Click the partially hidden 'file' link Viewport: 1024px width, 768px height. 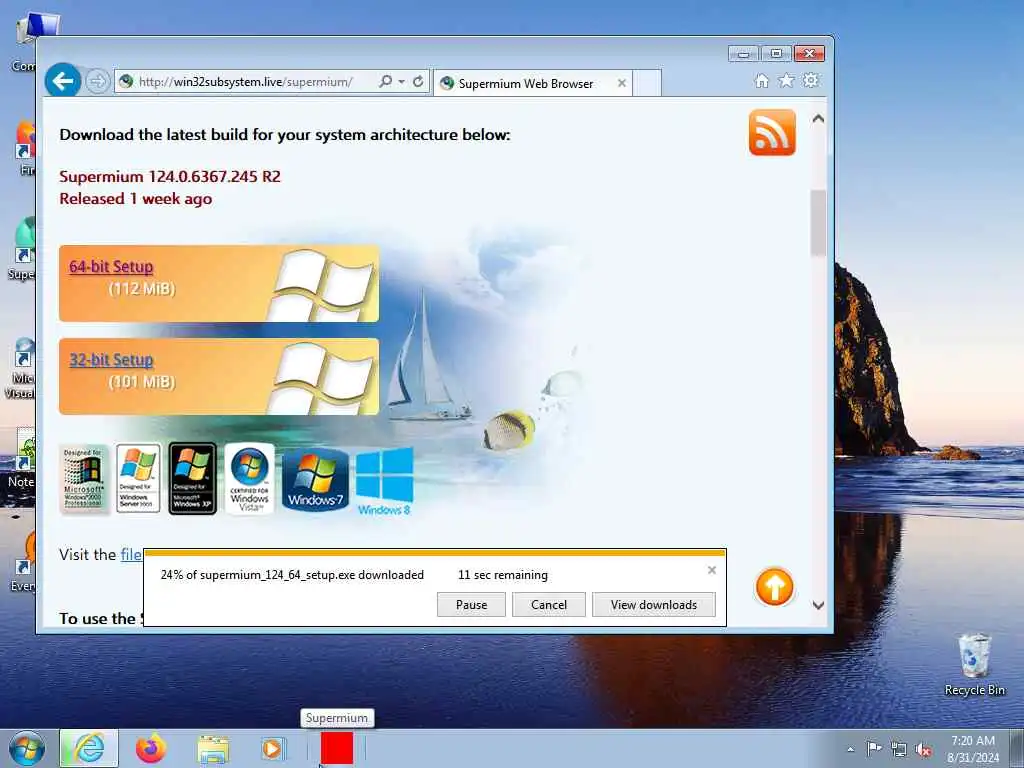click(x=131, y=554)
